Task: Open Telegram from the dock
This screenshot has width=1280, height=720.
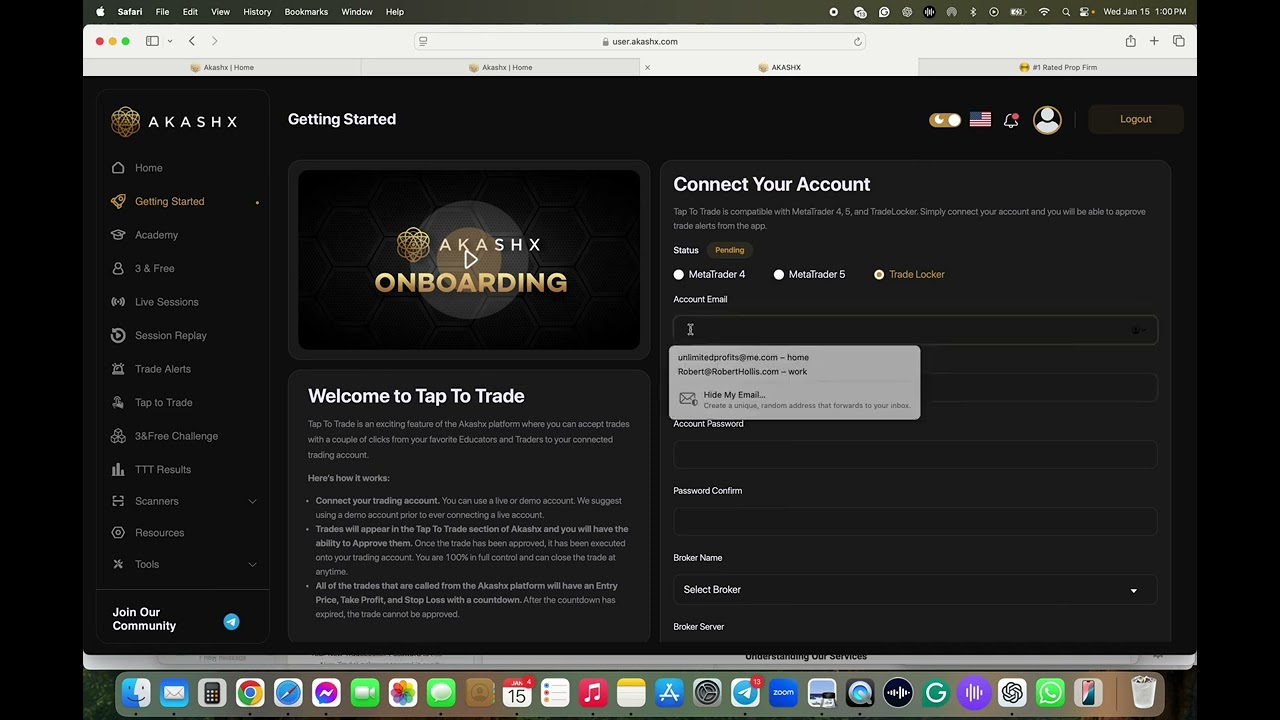Action: (745, 692)
